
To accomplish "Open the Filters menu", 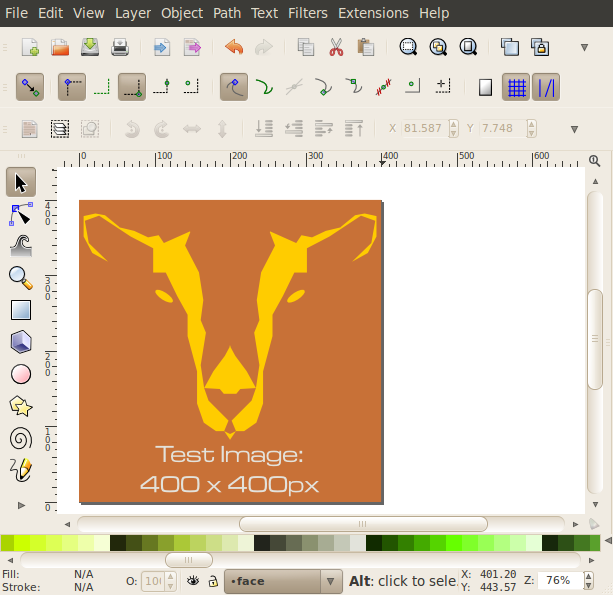I will tap(308, 13).
